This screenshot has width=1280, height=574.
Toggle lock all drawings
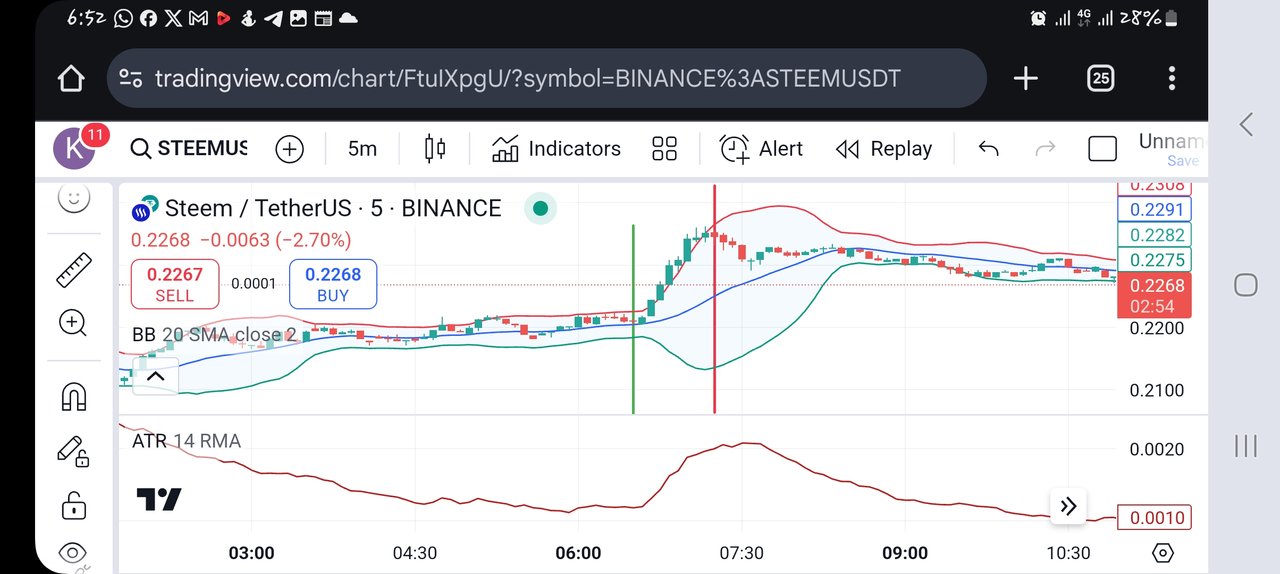[73, 506]
